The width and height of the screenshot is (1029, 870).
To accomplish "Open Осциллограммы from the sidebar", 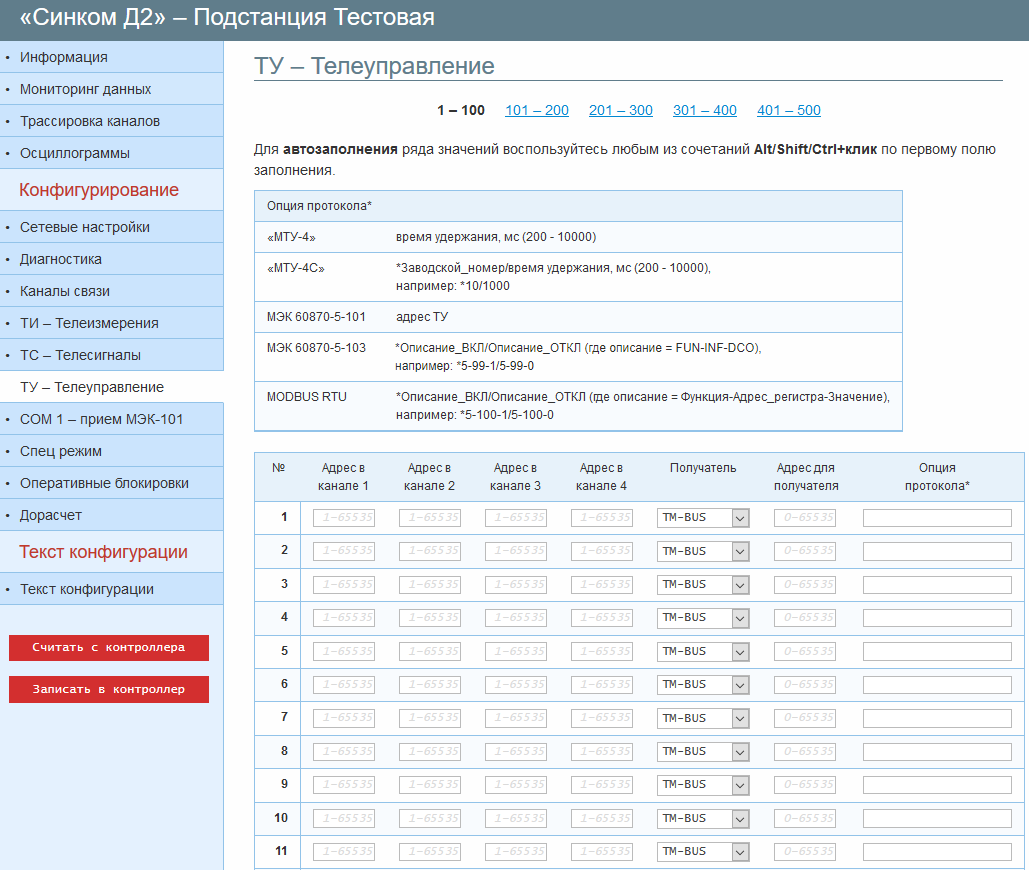I will pos(75,153).
